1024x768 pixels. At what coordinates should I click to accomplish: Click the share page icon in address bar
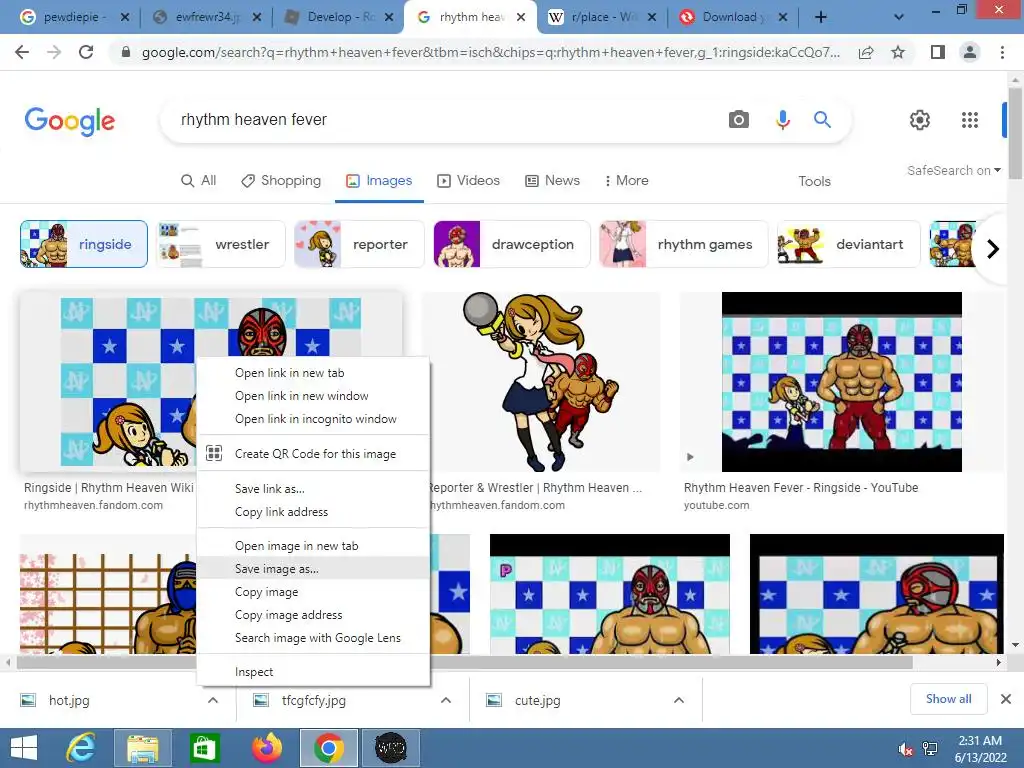[x=866, y=52]
